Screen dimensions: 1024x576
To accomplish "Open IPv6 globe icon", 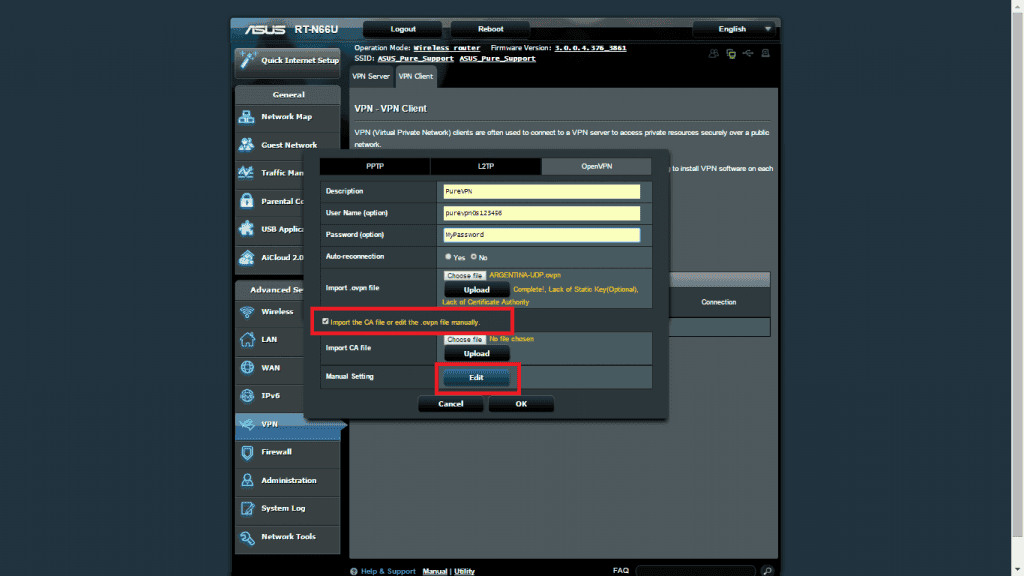I will [247, 396].
